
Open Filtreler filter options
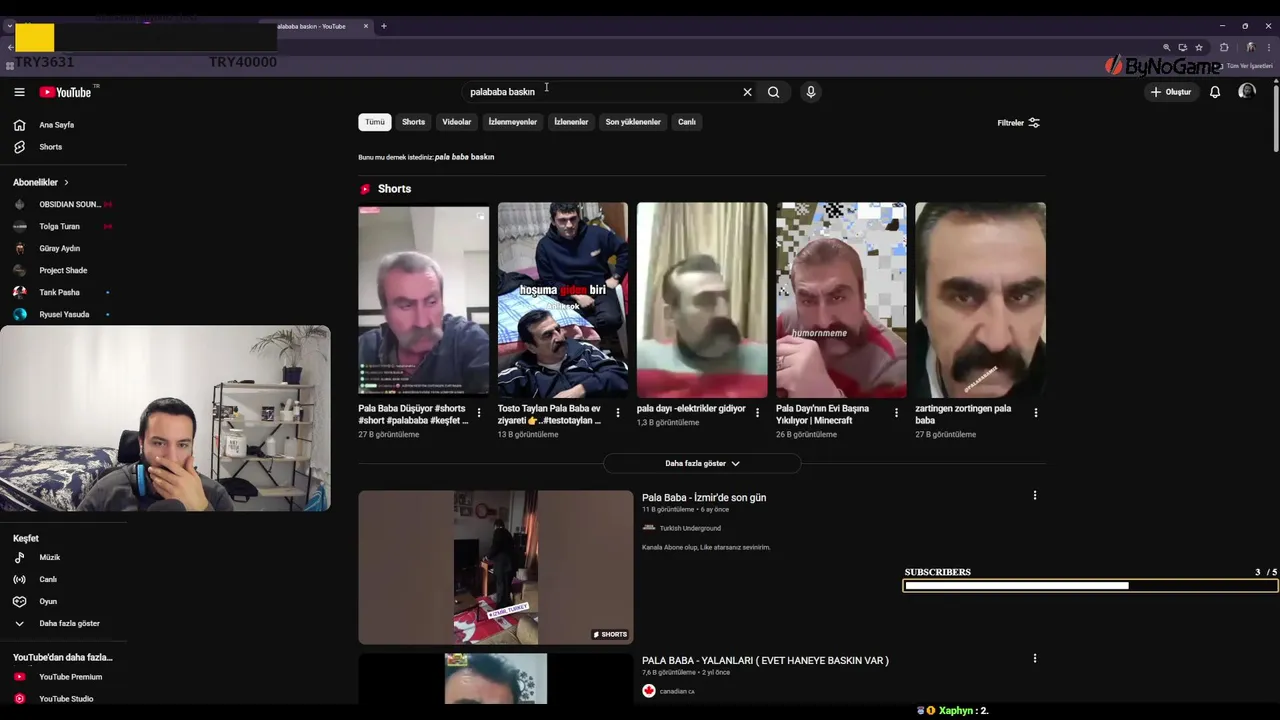[1018, 123]
